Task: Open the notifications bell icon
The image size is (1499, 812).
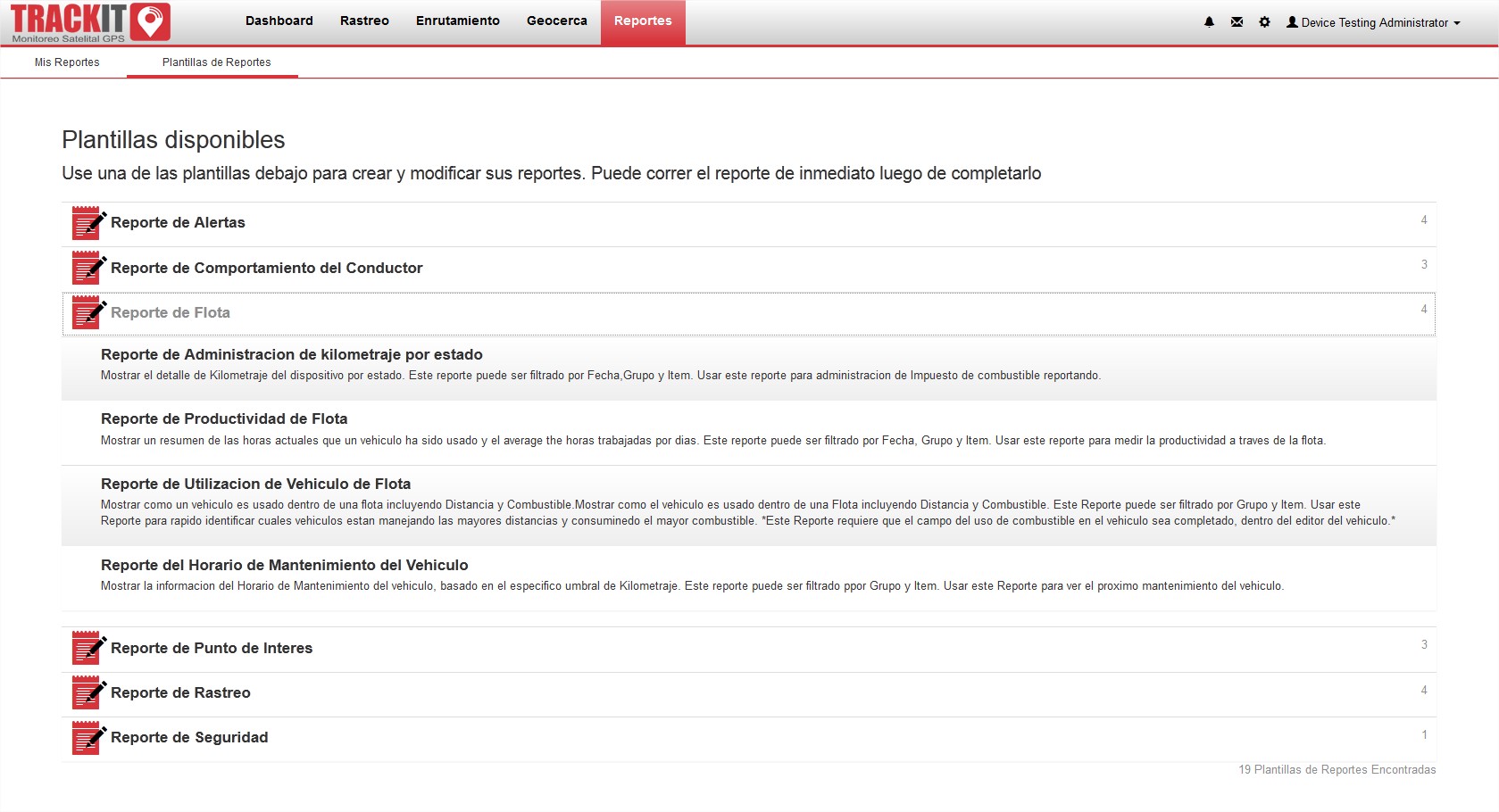Action: (1209, 22)
